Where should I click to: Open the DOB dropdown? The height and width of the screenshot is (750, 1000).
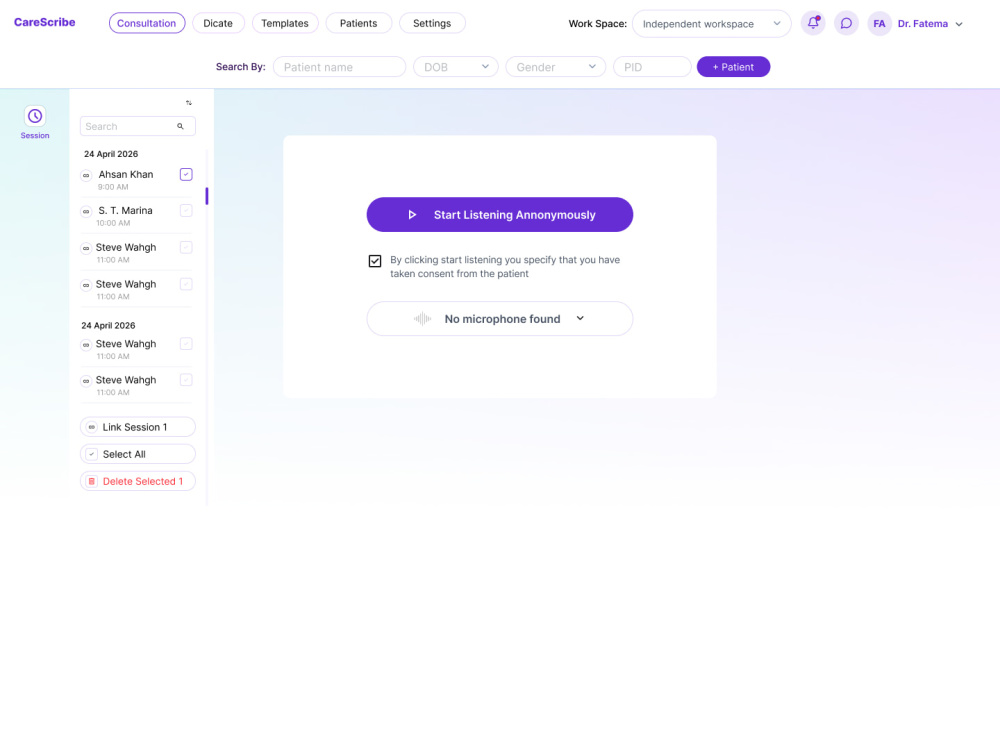pos(455,67)
